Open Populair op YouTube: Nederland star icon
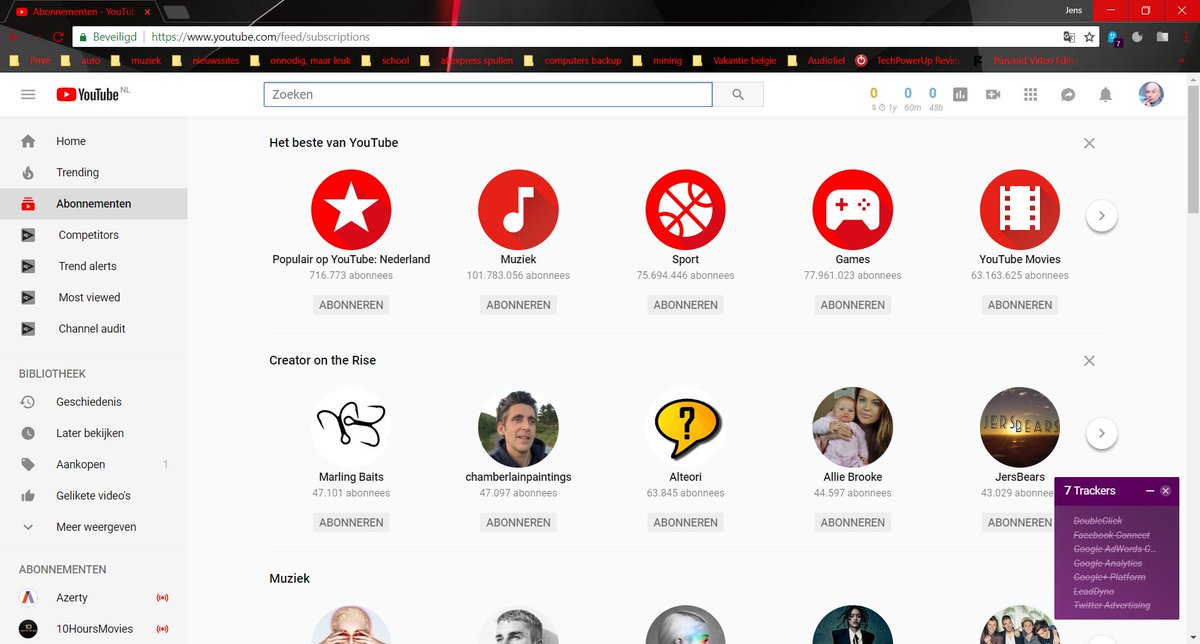 pyautogui.click(x=351, y=210)
